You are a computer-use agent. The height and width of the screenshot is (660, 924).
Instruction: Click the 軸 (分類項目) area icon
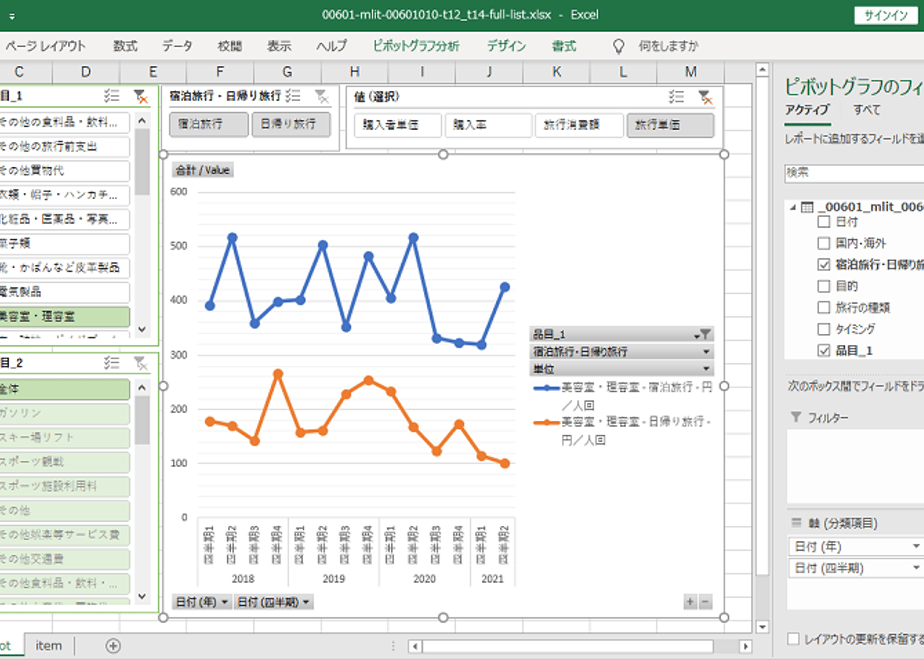pyautogui.click(x=797, y=523)
